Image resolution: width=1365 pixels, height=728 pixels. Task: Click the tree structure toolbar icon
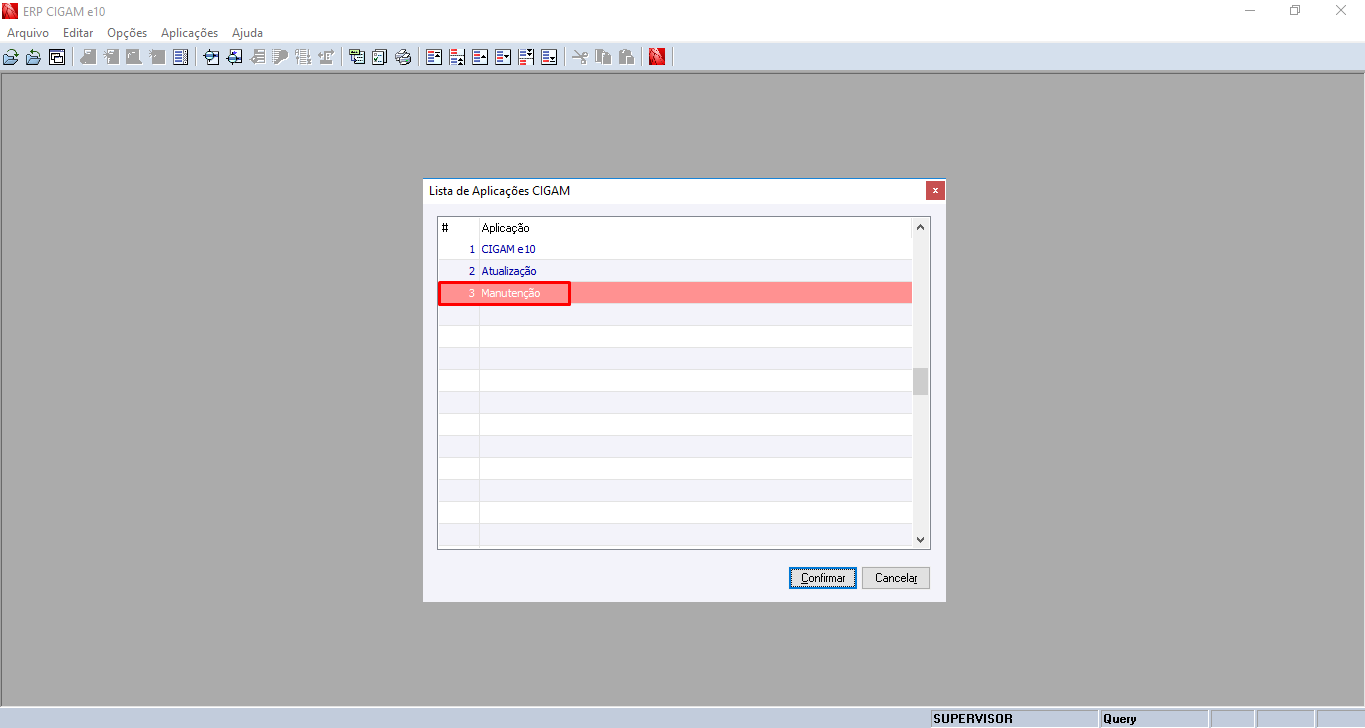[357, 57]
